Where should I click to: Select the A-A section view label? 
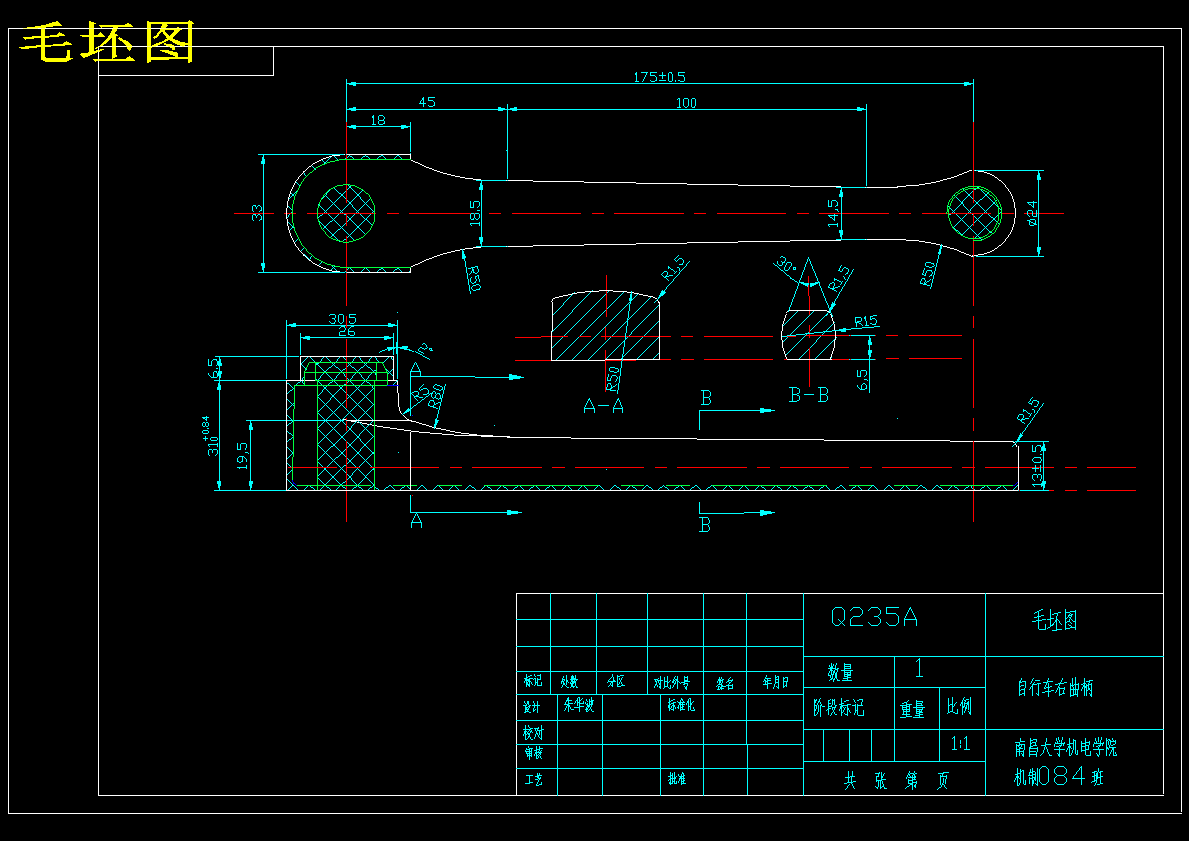[x=604, y=406]
